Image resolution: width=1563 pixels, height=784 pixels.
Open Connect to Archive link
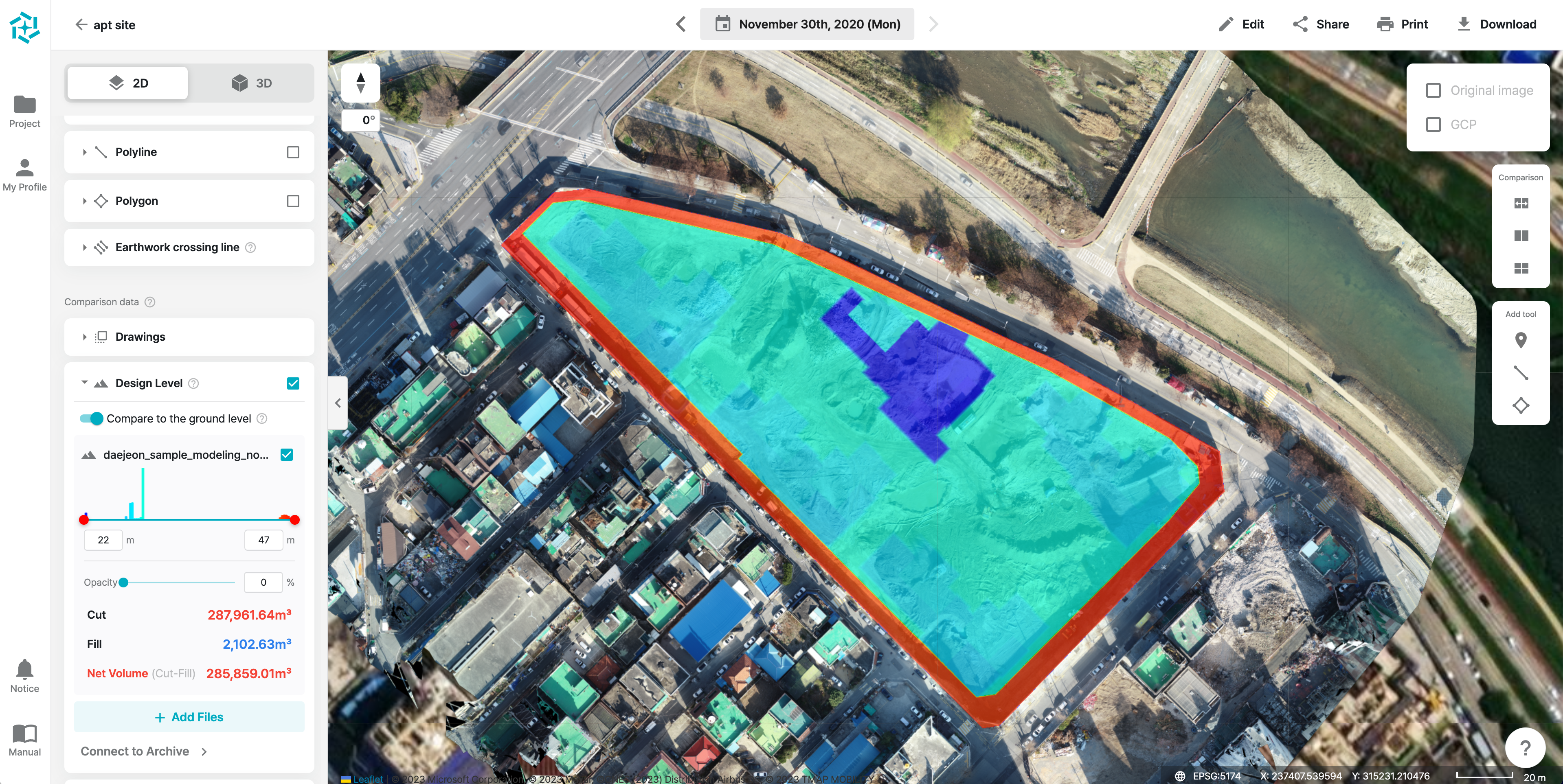pyautogui.click(x=145, y=751)
